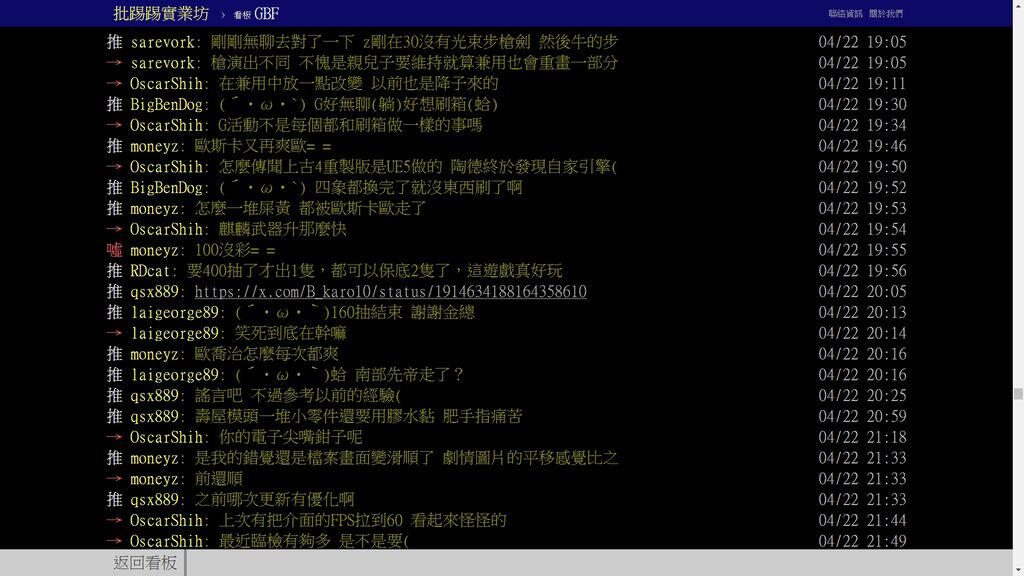Image resolution: width=1024 pixels, height=576 pixels.
Task: Click the 推 tag on RDcat's comment
Action: pyautogui.click(x=115, y=271)
